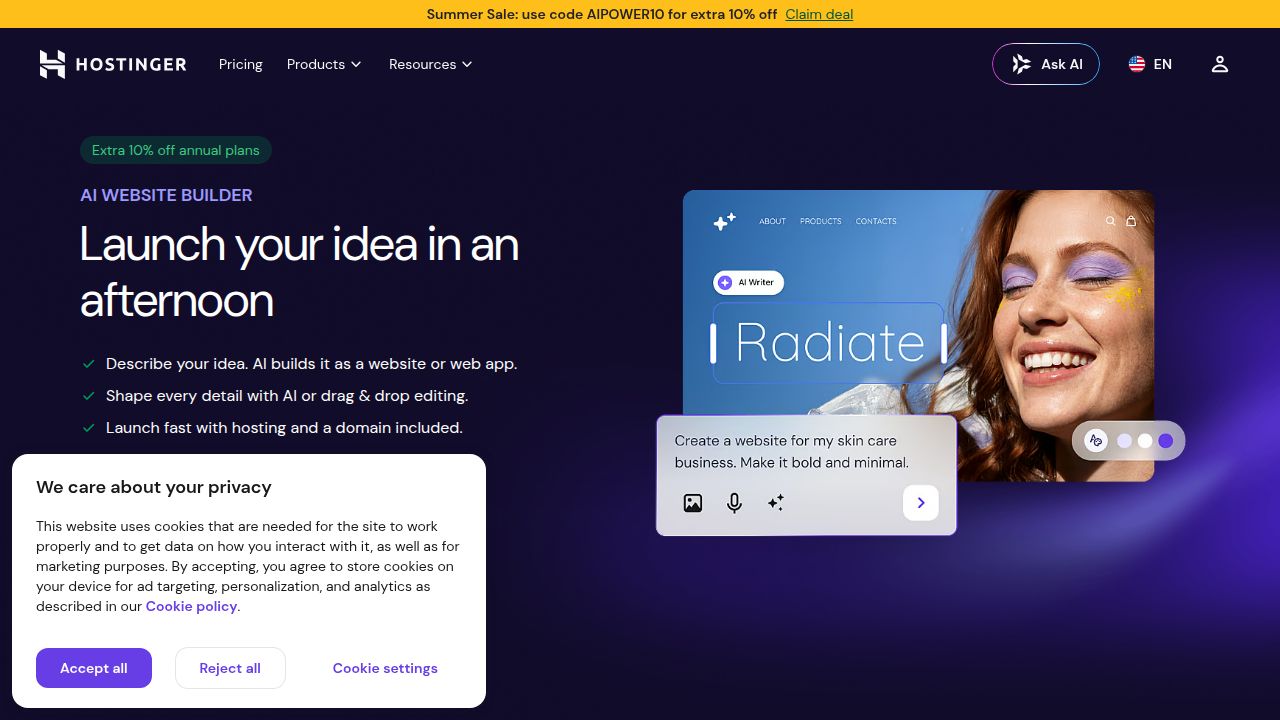Select the white color dot
1280x720 pixels.
pos(1145,441)
